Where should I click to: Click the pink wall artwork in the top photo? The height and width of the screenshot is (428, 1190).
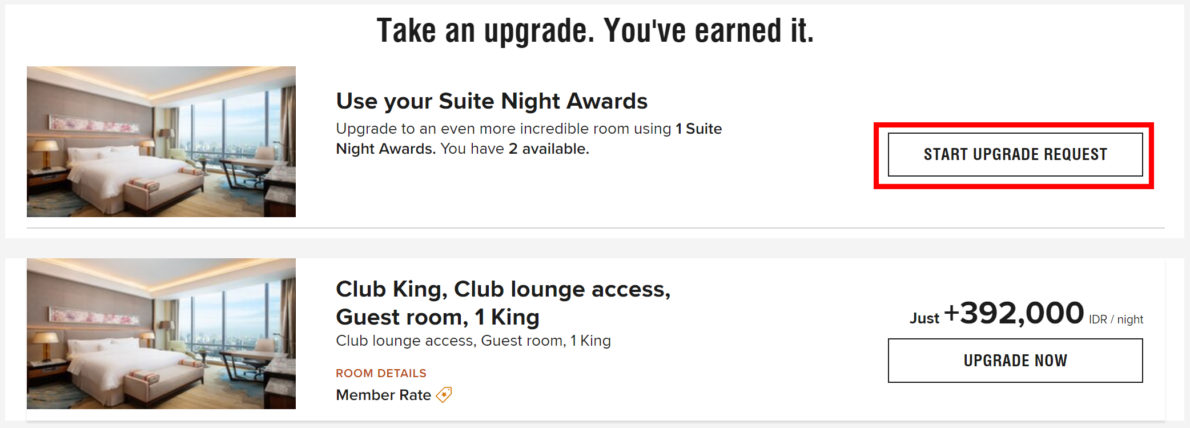click(x=93, y=124)
